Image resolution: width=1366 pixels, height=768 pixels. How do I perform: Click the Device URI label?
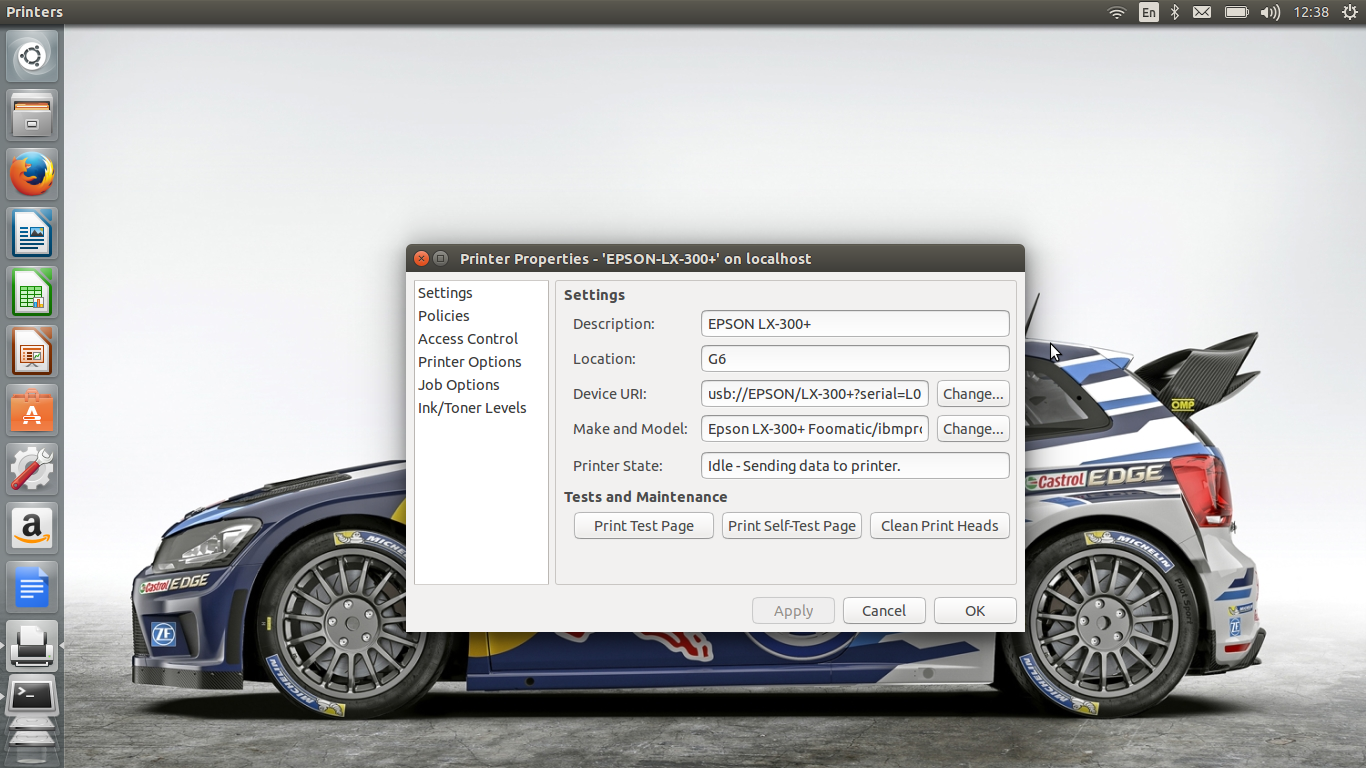coord(610,394)
